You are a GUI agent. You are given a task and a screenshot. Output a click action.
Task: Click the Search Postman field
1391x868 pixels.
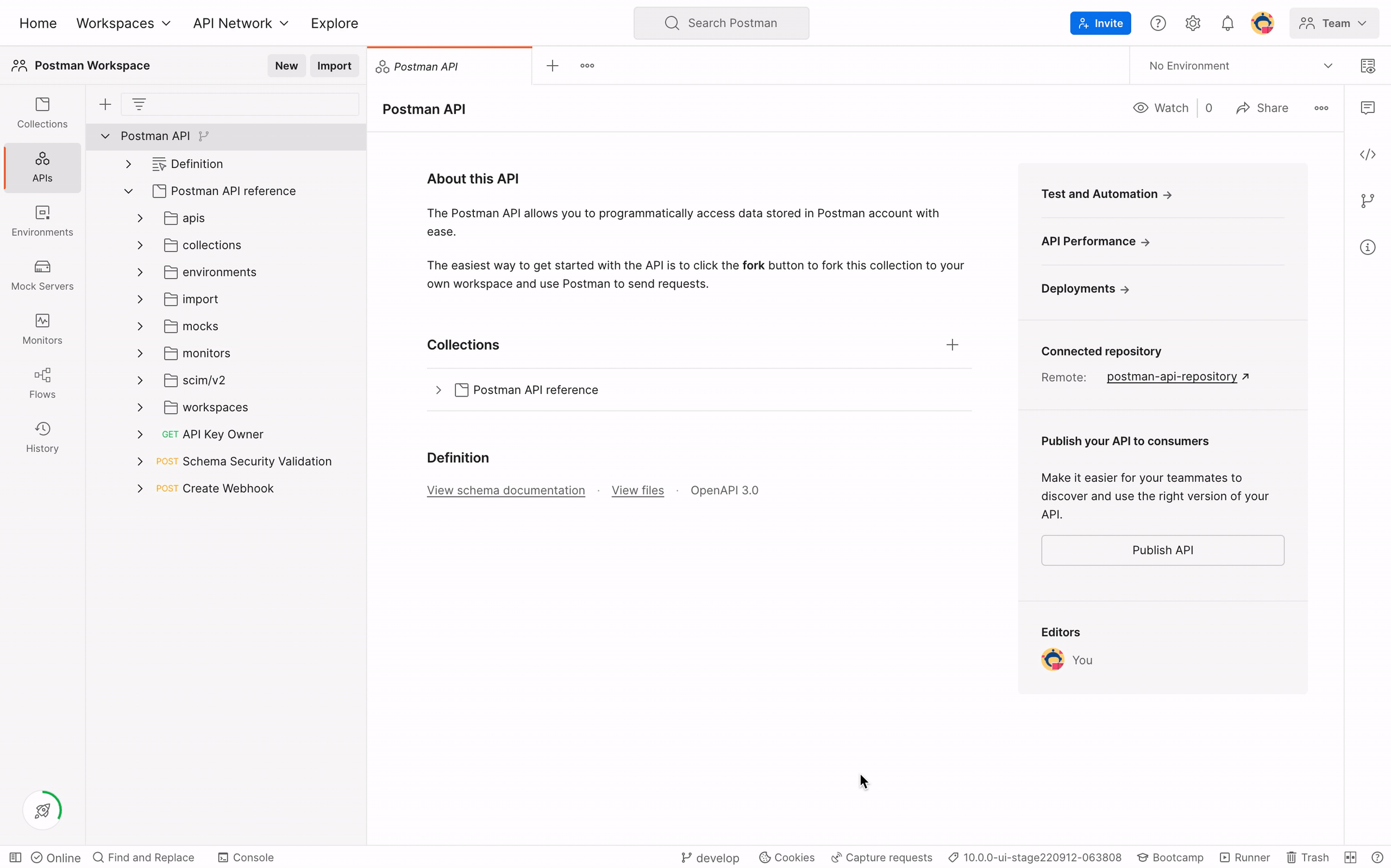tap(721, 23)
